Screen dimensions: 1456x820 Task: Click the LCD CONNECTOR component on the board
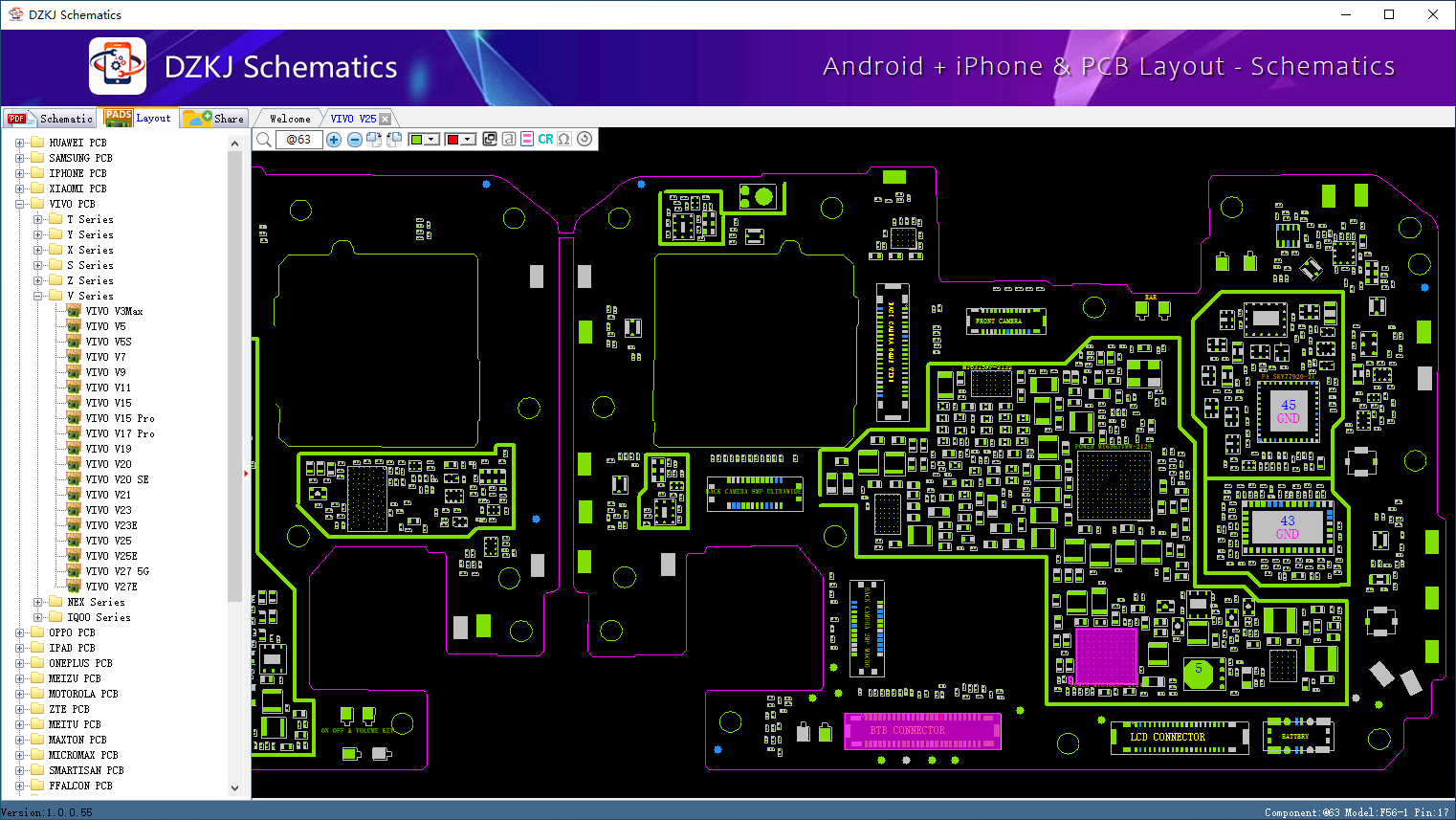pyautogui.click(x=1180, y=738)
